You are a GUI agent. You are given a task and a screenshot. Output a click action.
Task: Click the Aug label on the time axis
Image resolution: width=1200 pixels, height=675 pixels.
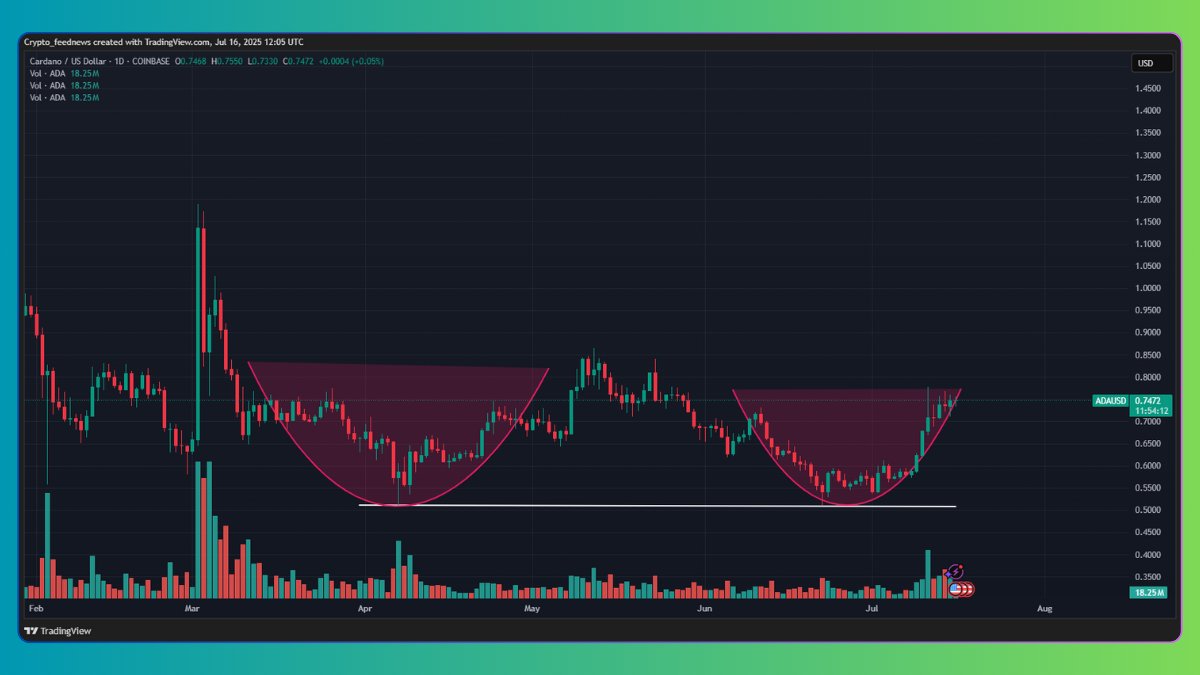tap(1045, 607)
